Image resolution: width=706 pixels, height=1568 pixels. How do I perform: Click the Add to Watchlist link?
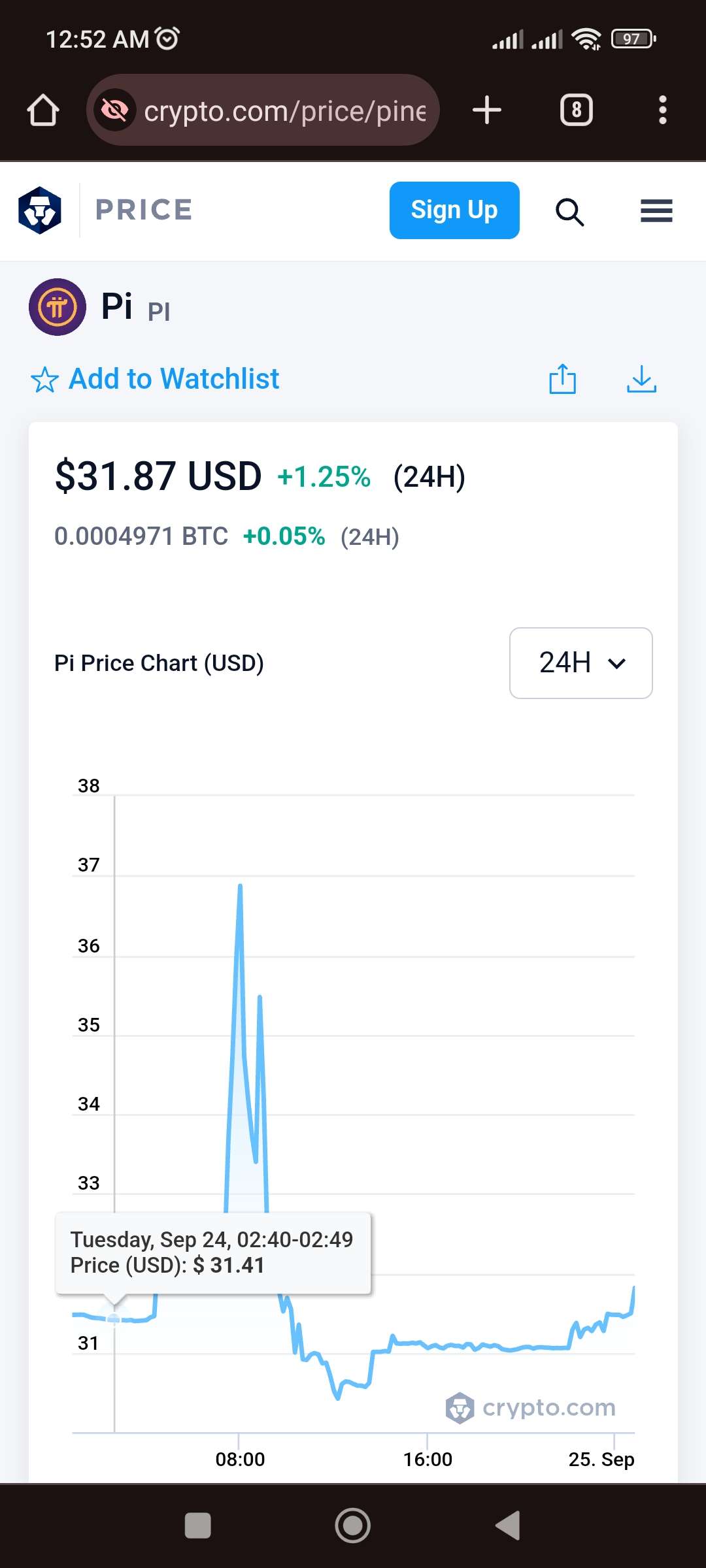[174, 379]
